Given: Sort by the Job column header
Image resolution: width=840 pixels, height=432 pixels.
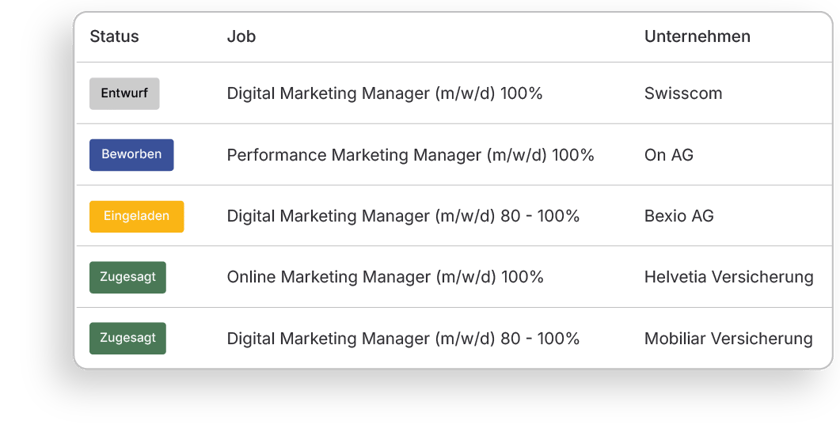Looking at the screenshot, I should [x=241, y=37].
